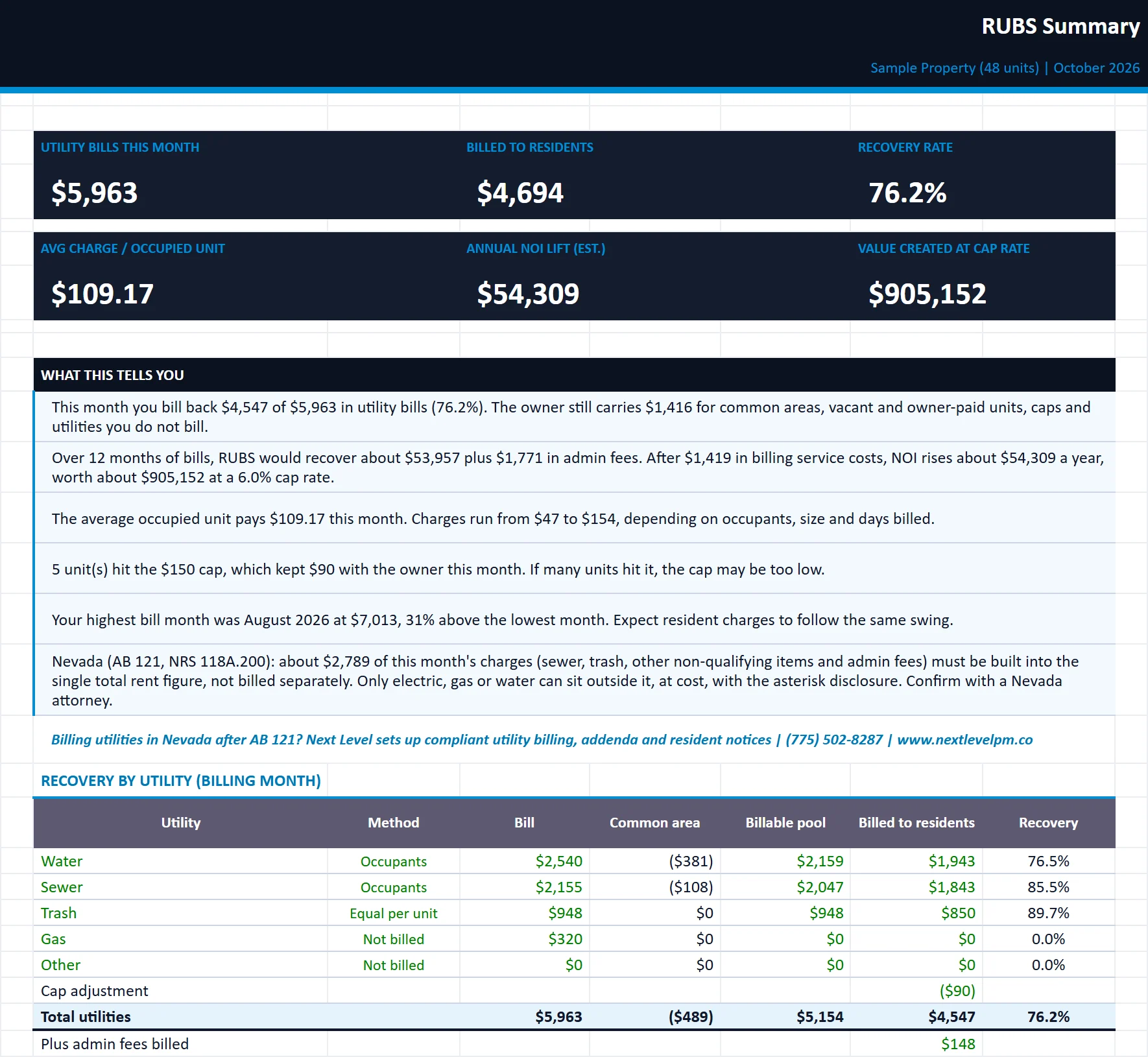Screen dimensions: 1148x1057
Task: Select the Water row label
Action: pyautogui.click(x=62, y=861)
